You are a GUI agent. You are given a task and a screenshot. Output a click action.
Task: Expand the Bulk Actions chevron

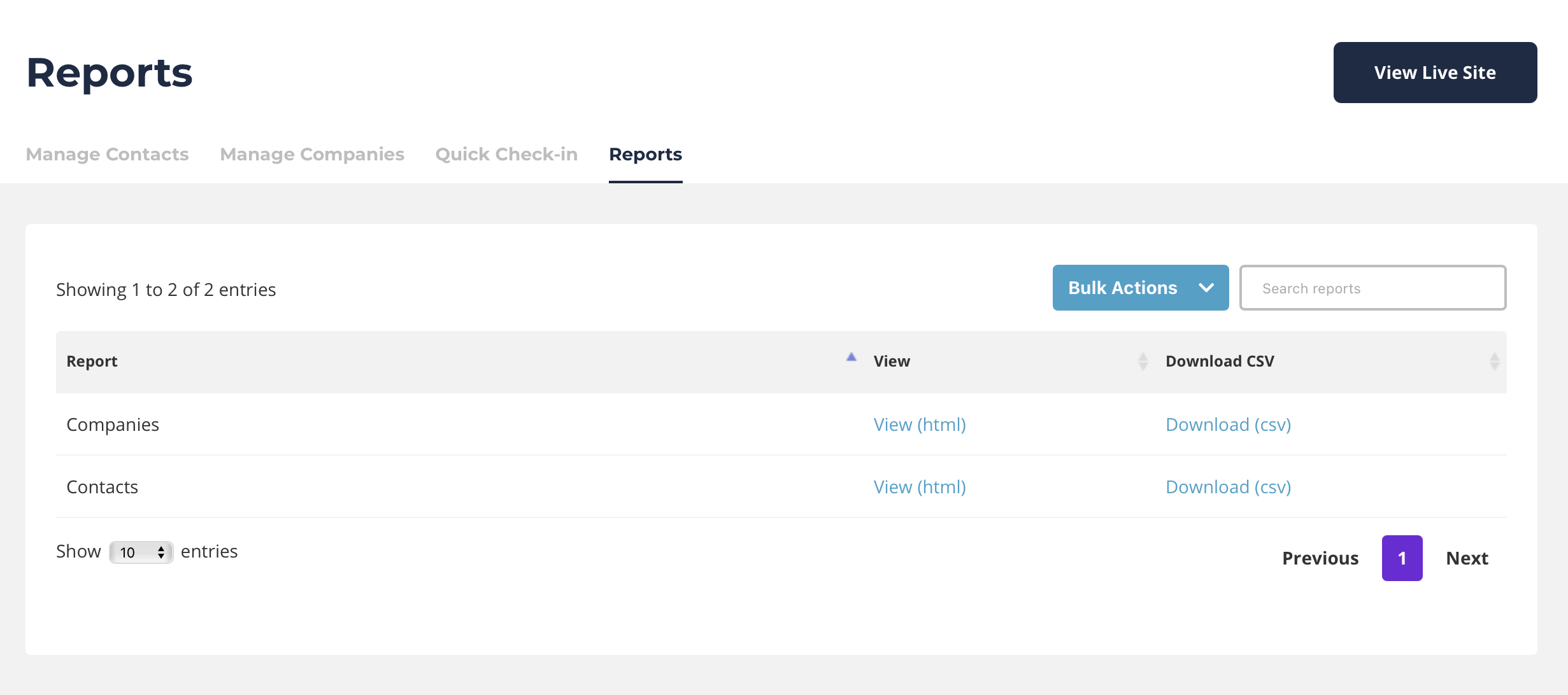[1206, 288]
